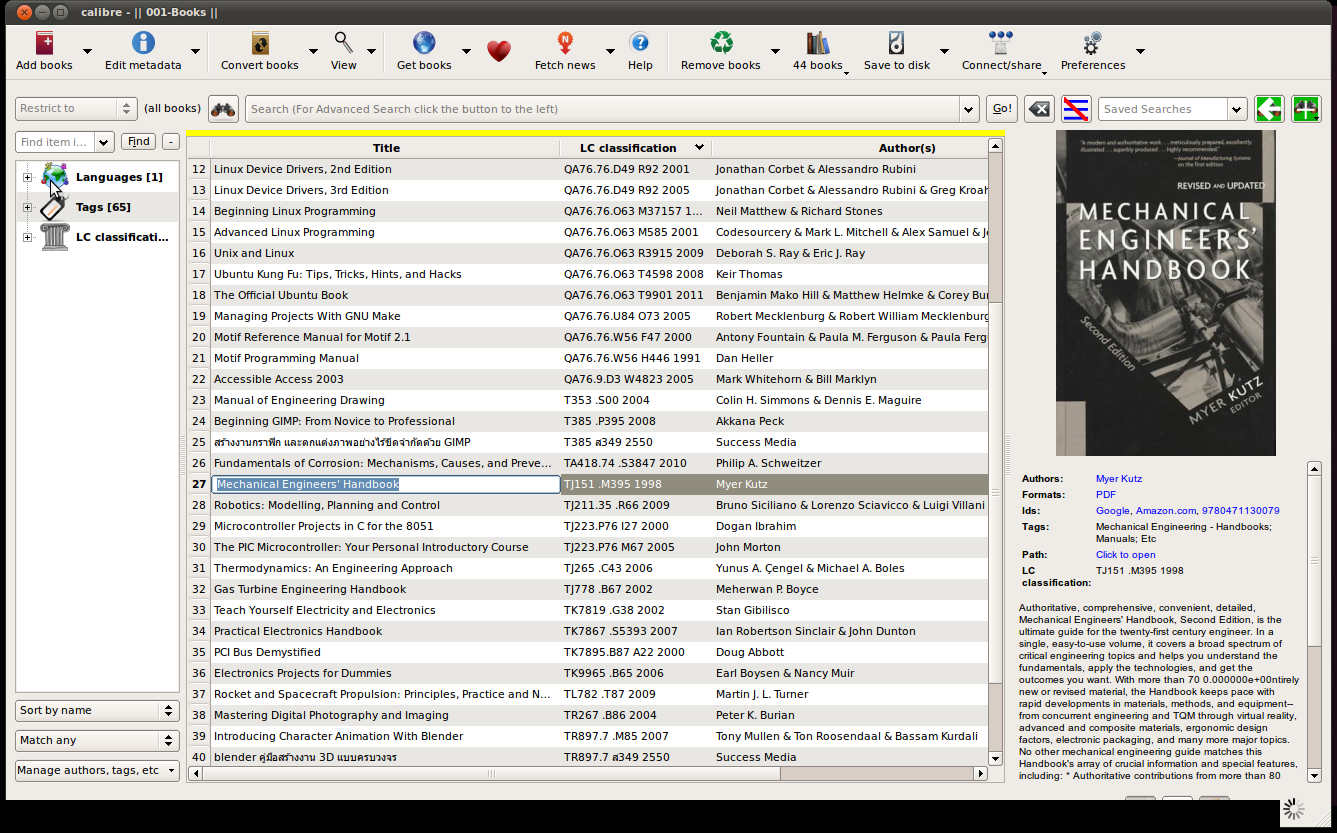Click the Fetch news icon
The width and height of the screenshot is (1337, 833).
tap(565, 43)
